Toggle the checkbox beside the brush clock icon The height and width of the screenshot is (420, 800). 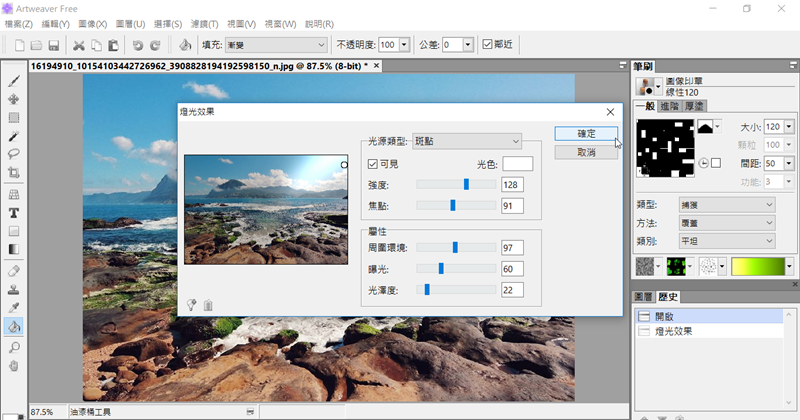tap(715, 163)
